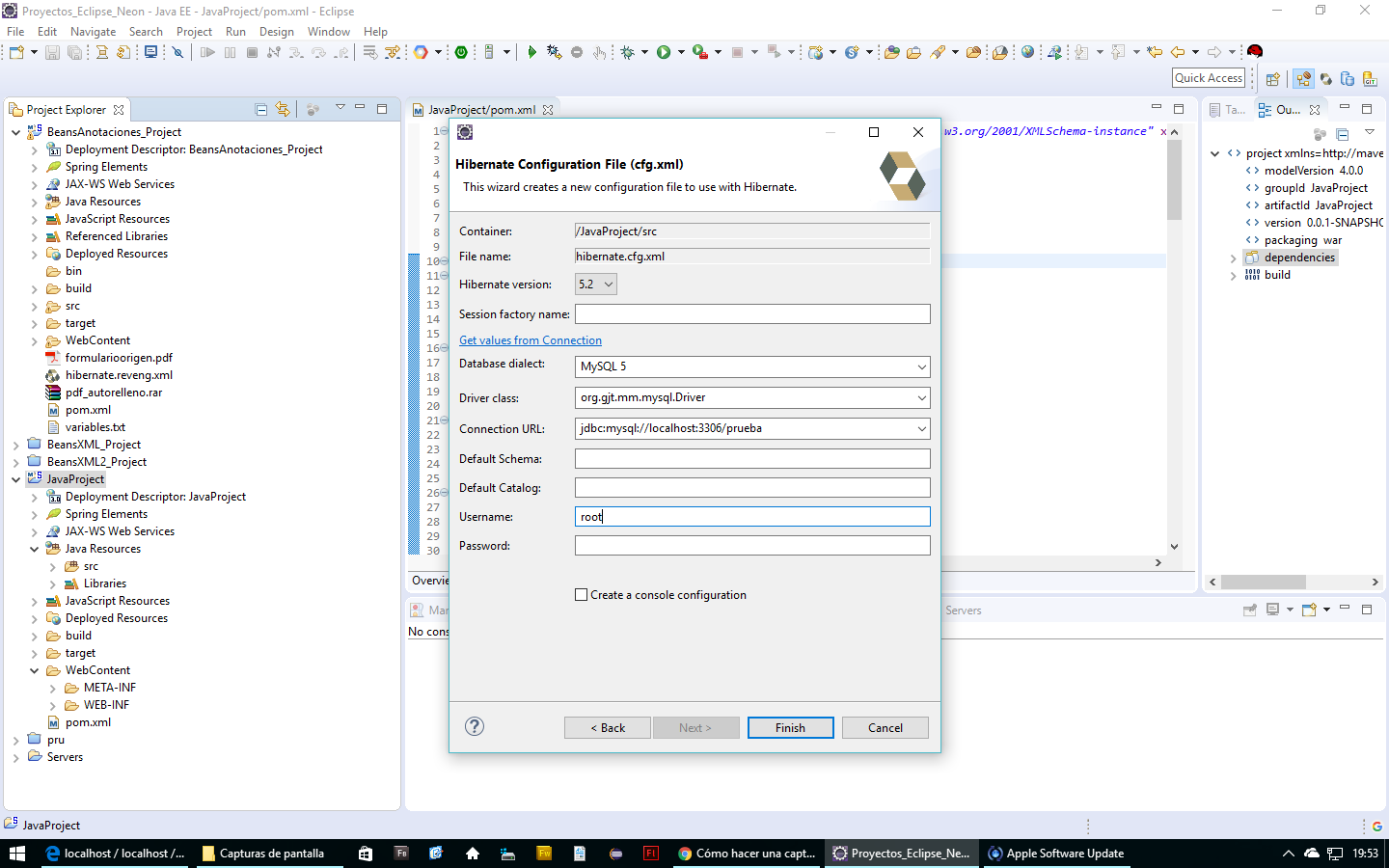Select the JavaProject/pom.xml editor tab
1389x868 pixels.
click(481, 110)
